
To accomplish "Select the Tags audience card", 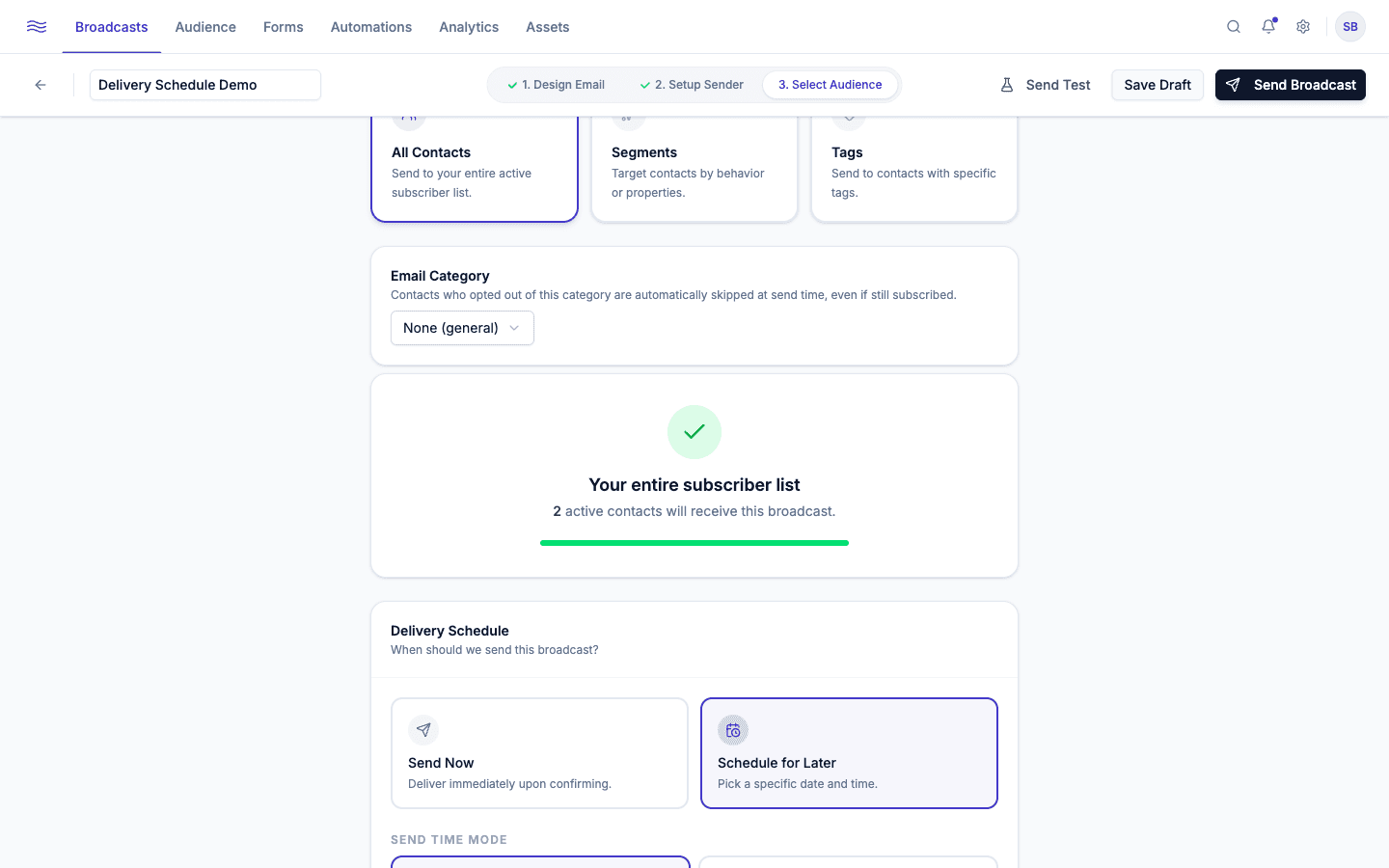I will pyautogui.click(x=914, y=169).
